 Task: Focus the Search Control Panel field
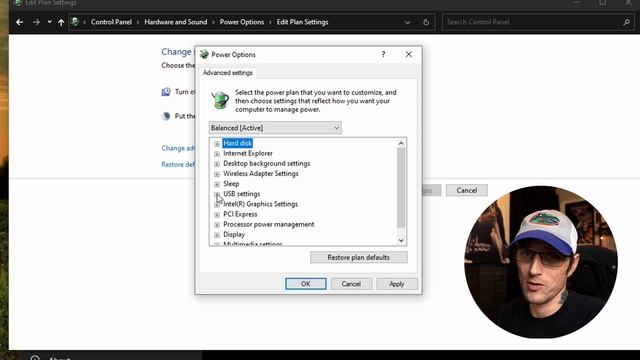(538, 22)
